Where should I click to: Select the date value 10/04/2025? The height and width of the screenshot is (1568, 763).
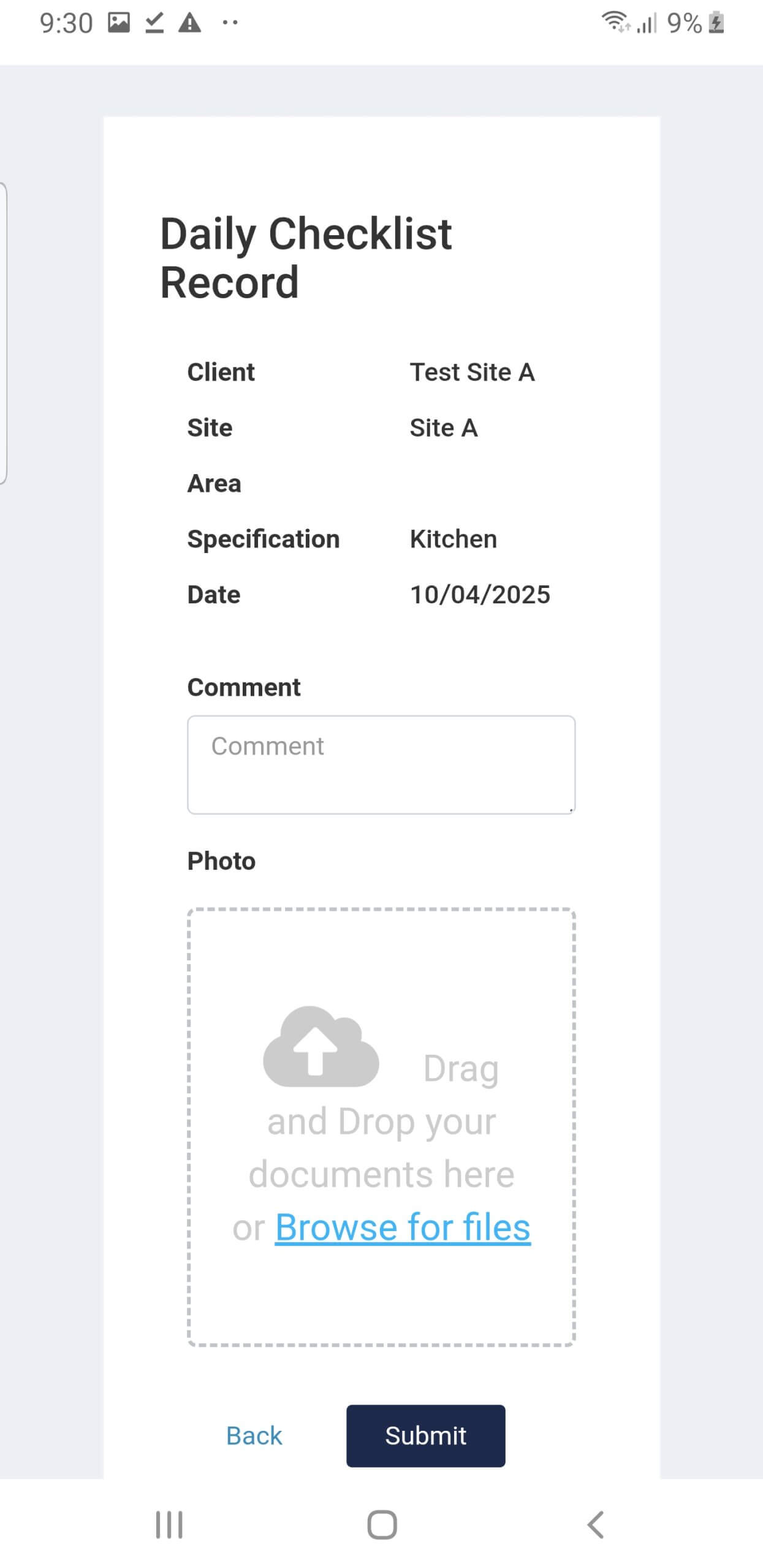point(480,595)
